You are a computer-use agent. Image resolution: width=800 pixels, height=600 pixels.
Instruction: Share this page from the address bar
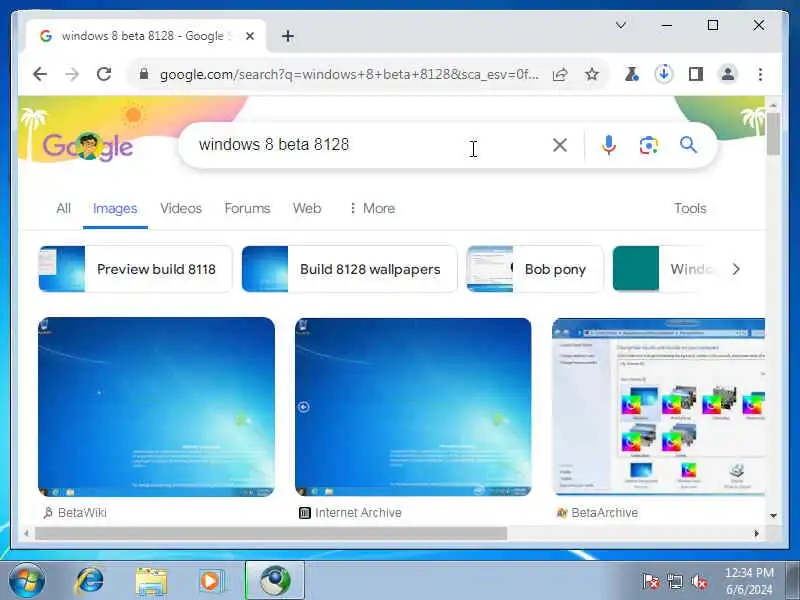(x=560, y=74)
